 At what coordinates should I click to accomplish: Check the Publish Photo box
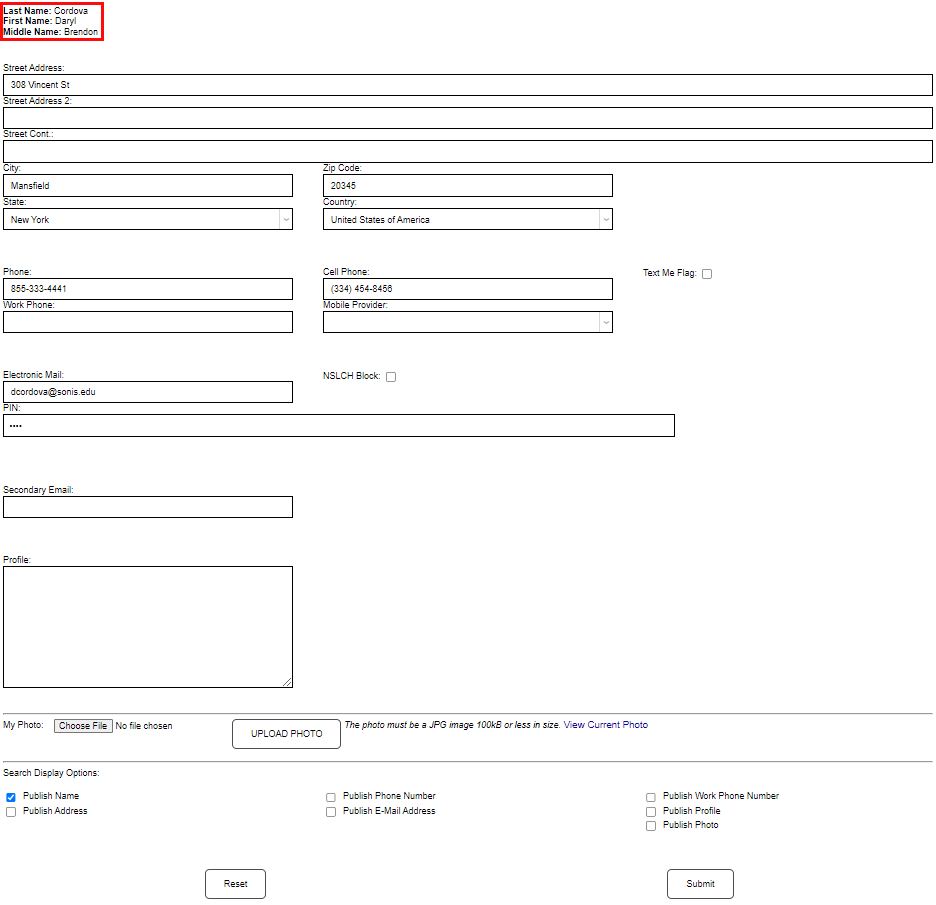point(650,826)
